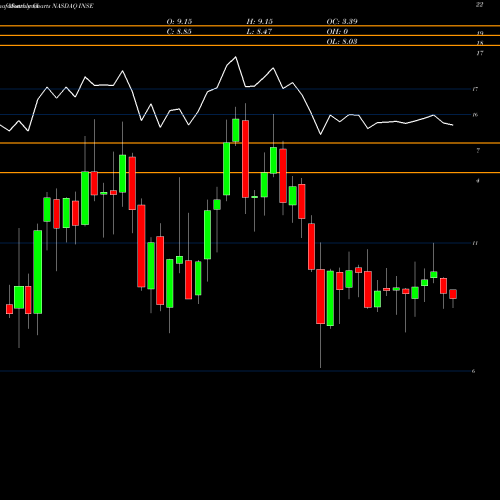This screenshot has width=500, height=500.
Task: Click the 11 price axis label
Action: (x=475, y=243)
